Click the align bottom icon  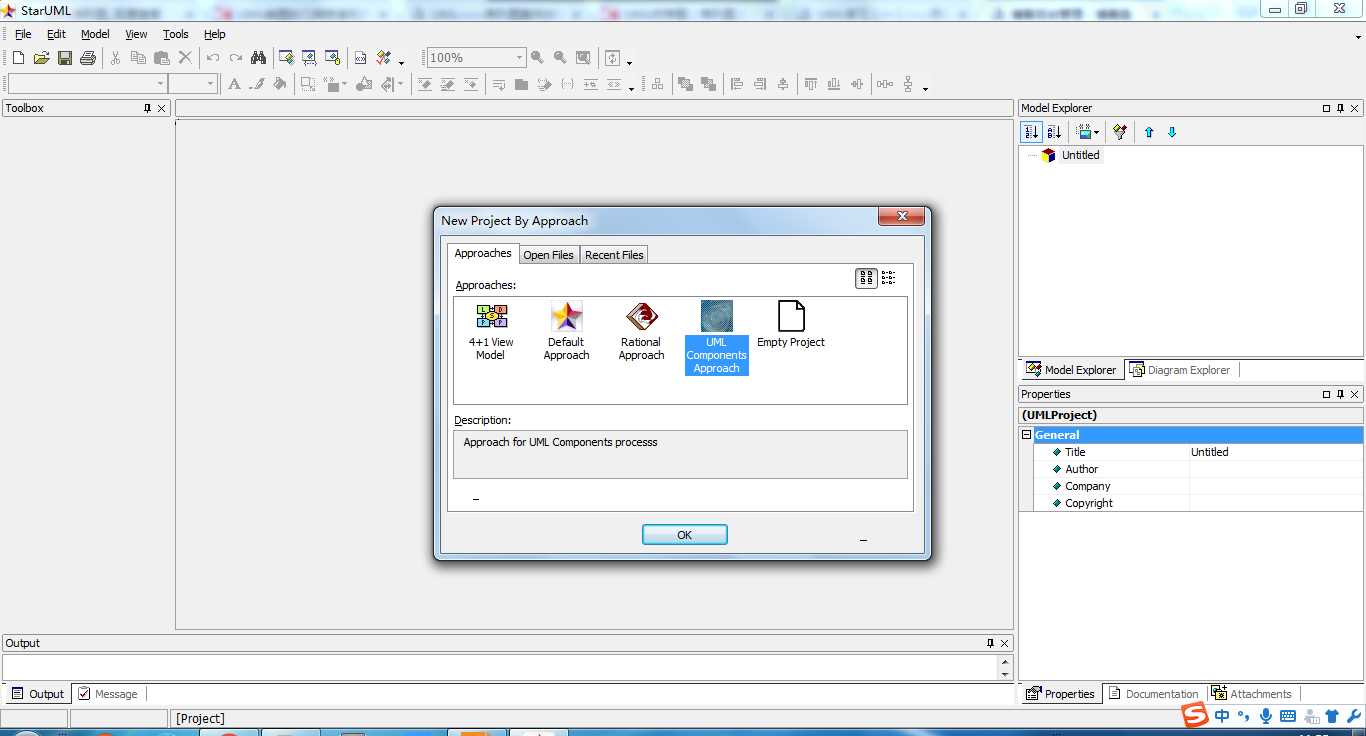pos(834,84)
